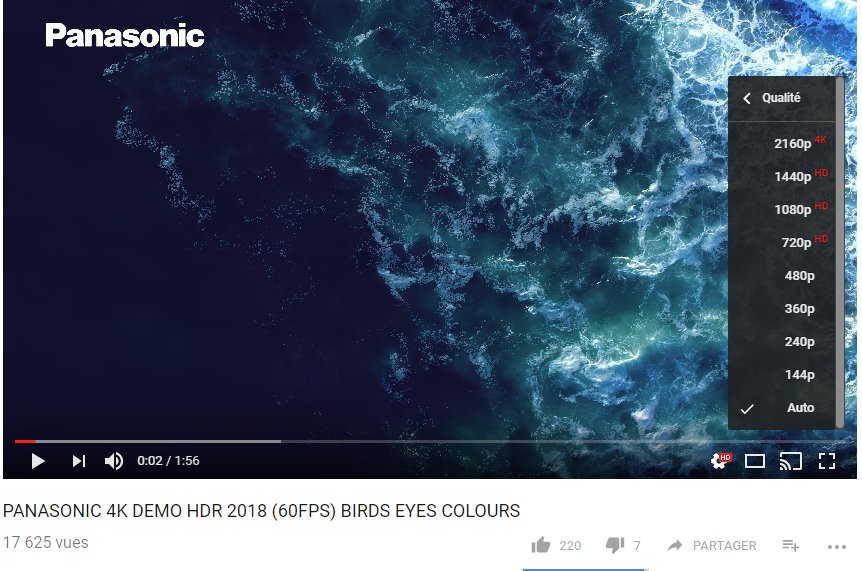Viewport: 862px width, 571px height.
Task: Dislike the video with thumbs down
Action: coord(615,545)
